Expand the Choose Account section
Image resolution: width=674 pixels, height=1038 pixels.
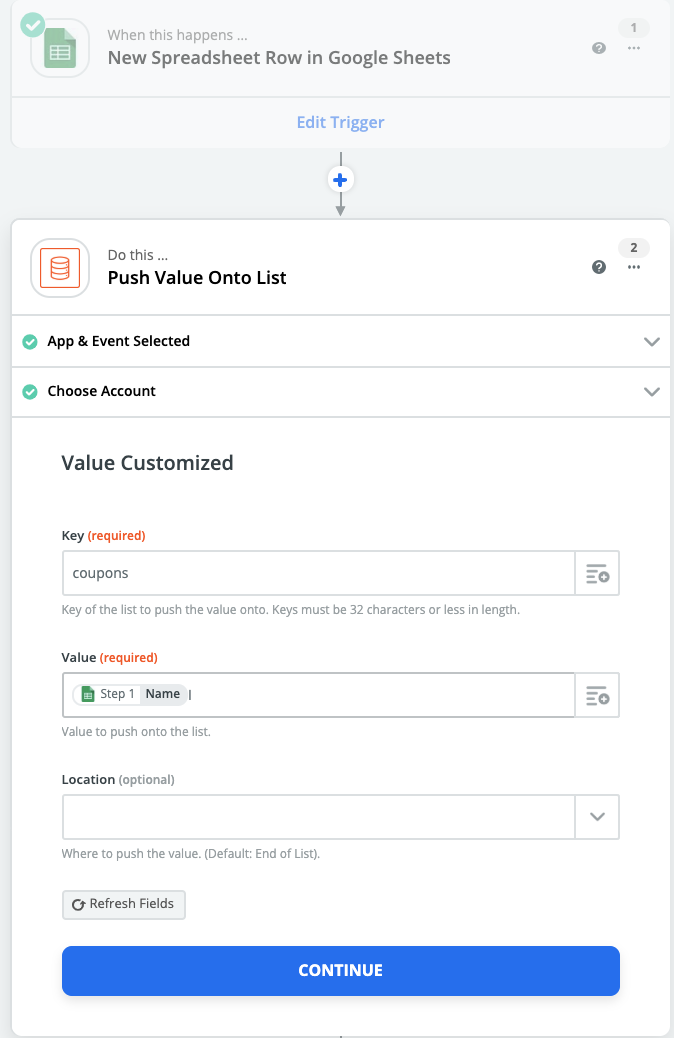(652, 391)
